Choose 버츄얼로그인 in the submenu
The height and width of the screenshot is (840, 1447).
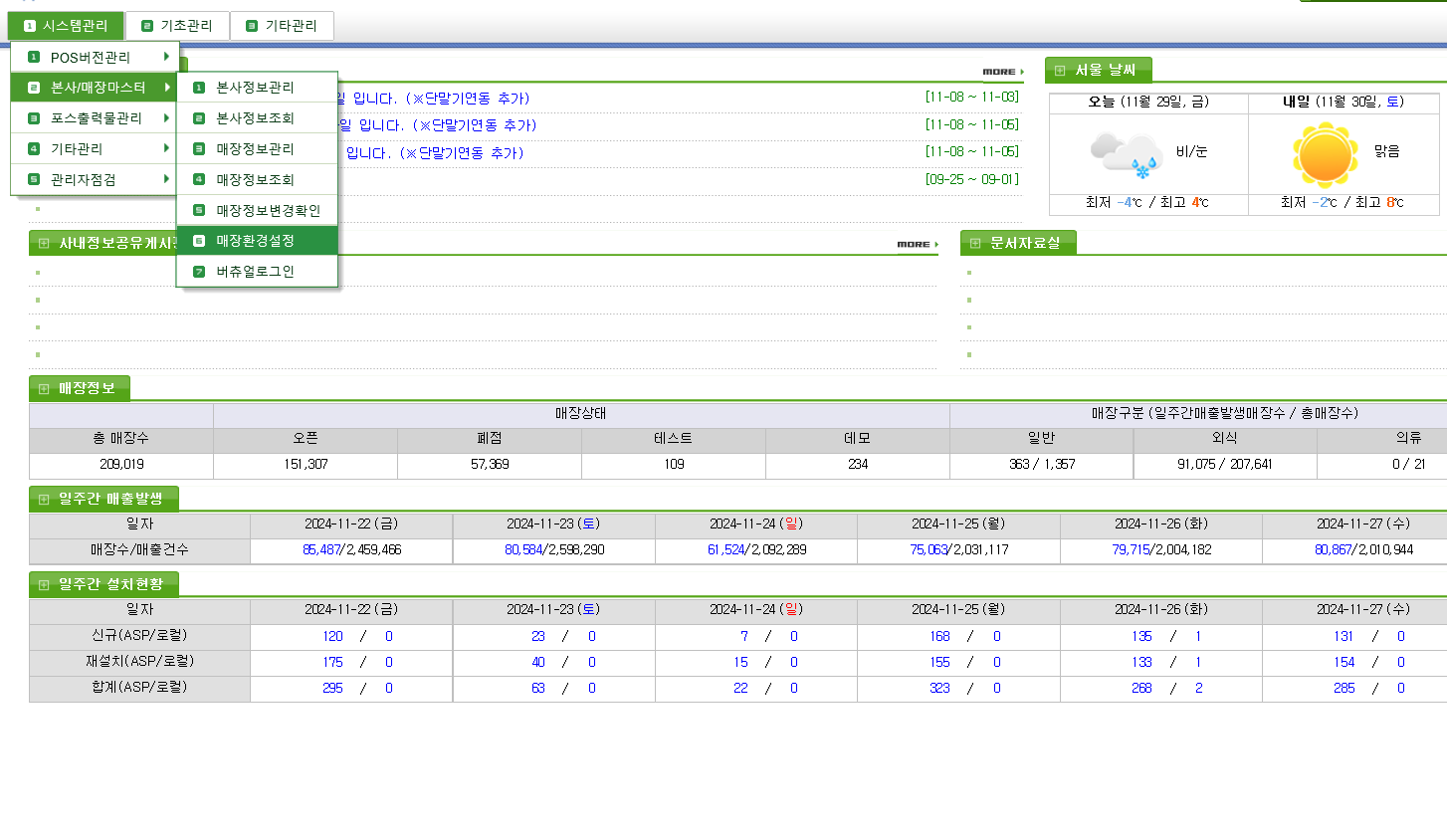pos(256,272)
